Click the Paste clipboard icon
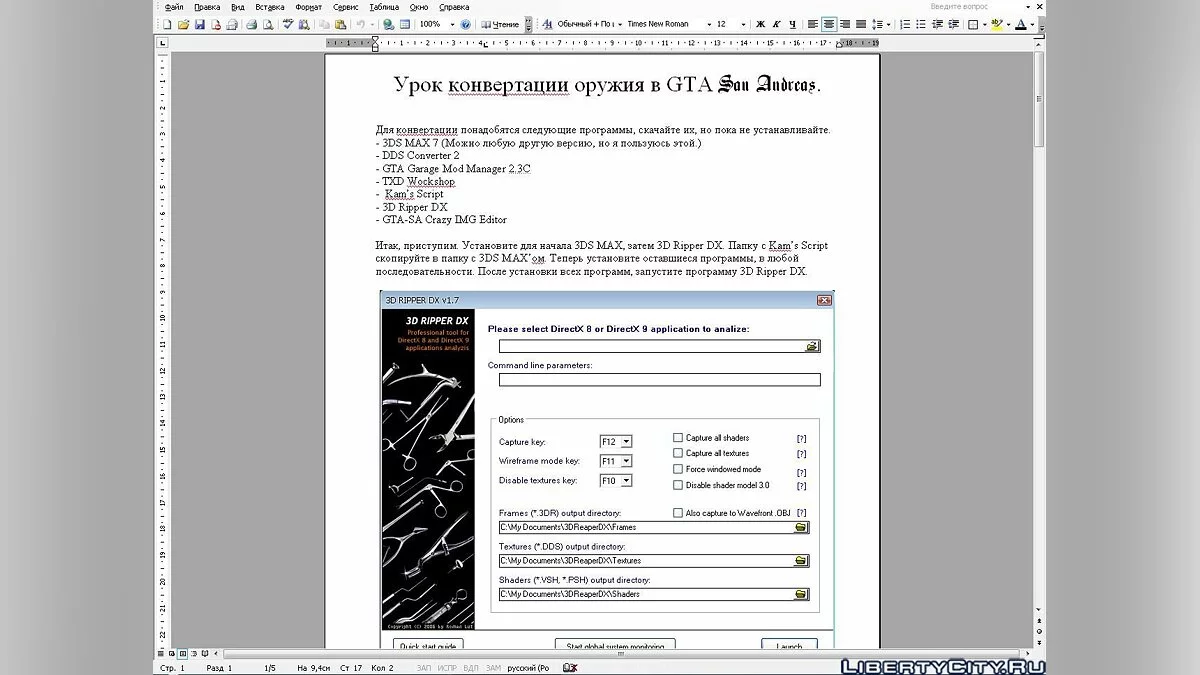This screenshot has width=1200, height=675. tap(339, 24)
